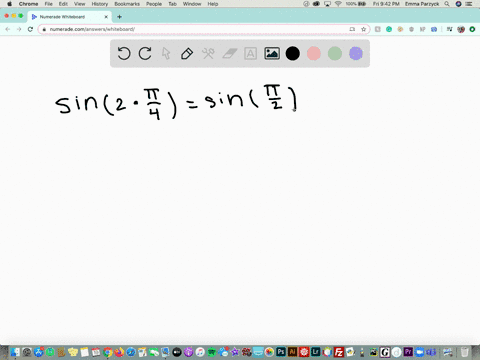480x360 pixels.
Task: Click the browser forward arrow
Action: click(19, 29)
